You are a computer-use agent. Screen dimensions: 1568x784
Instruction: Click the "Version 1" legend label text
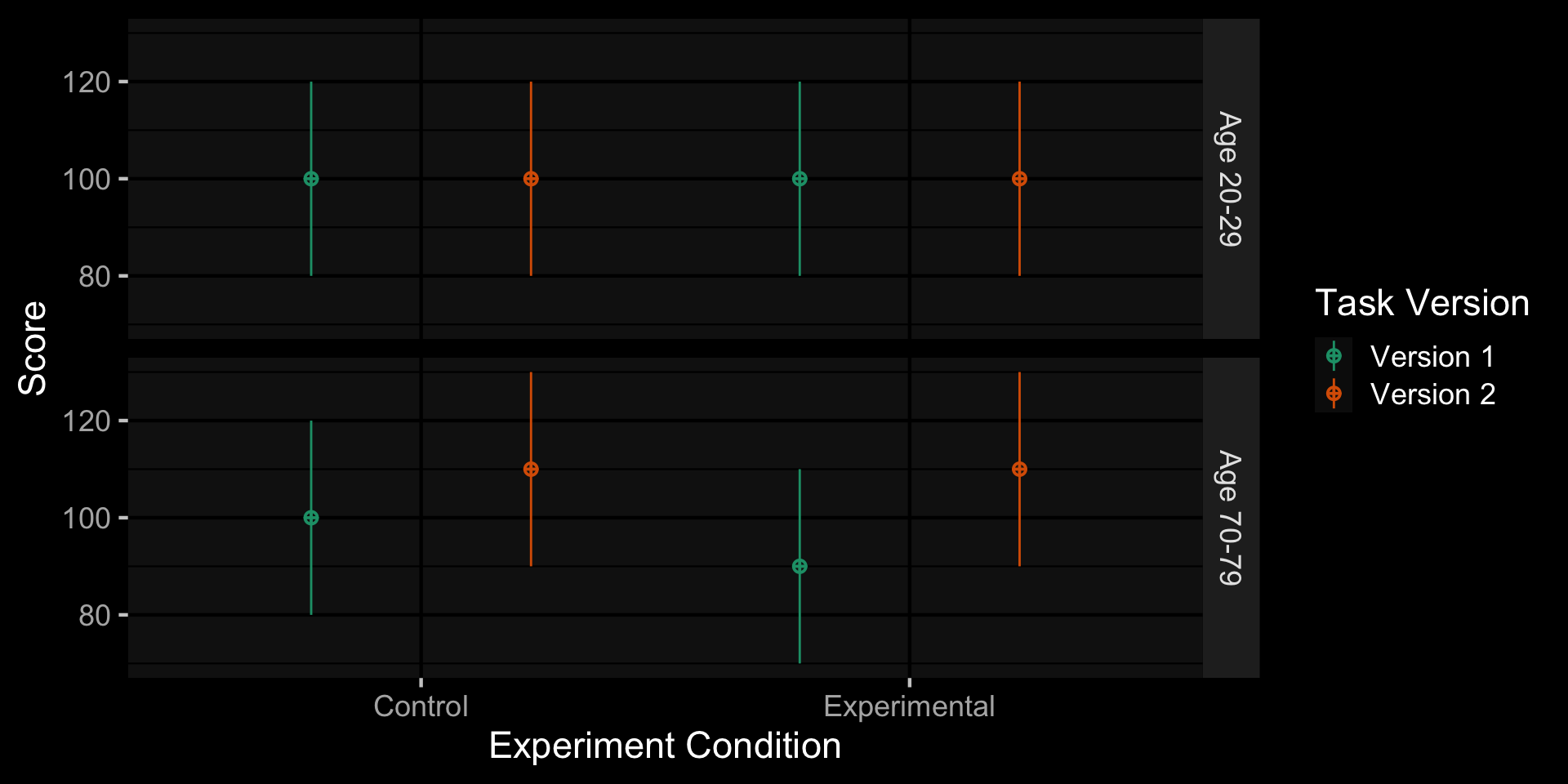[x=1432, y=357]
